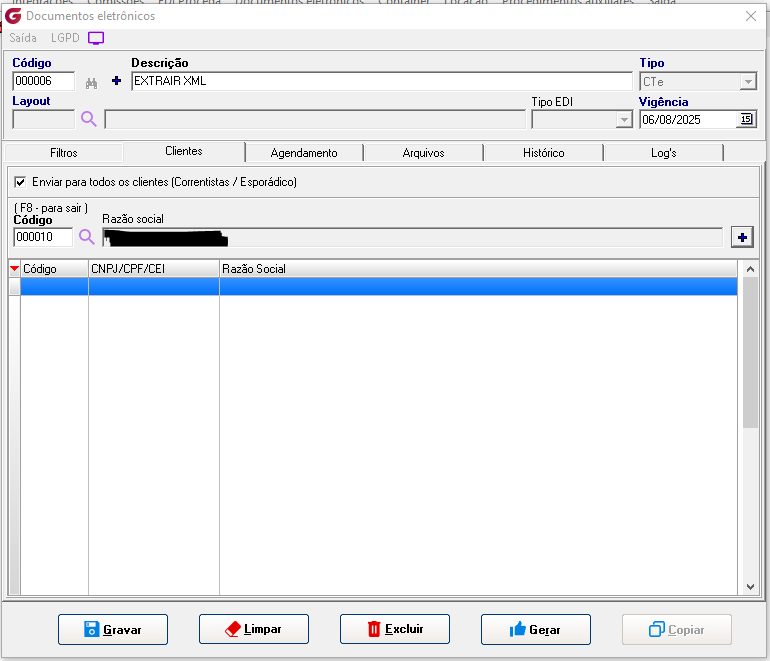Open the Saída menu
The height and width of the screenshot is (661, 770).
coord(23,38)
